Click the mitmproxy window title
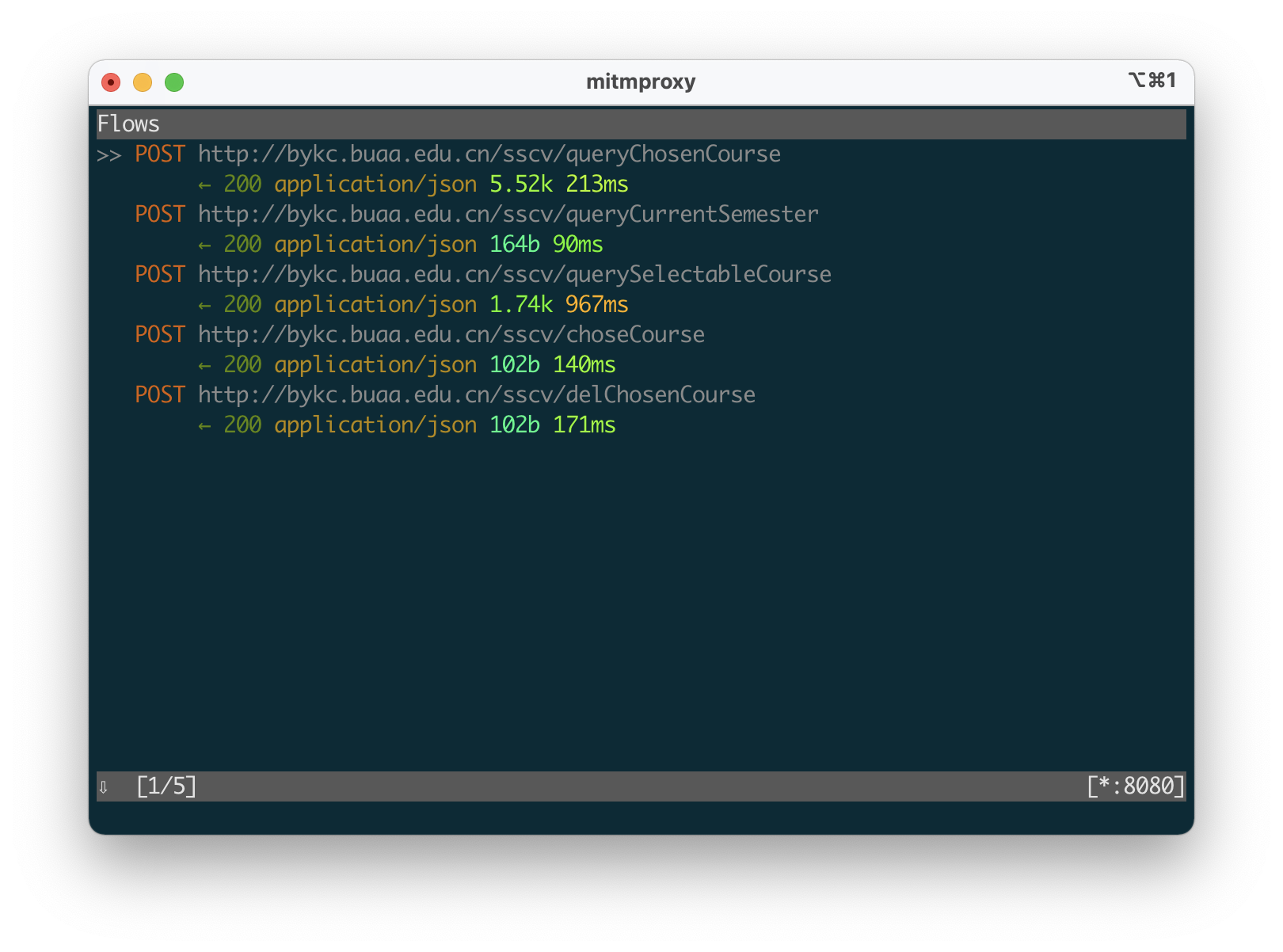Screen dimensions: 1283x952 click(x=641, y=82)
